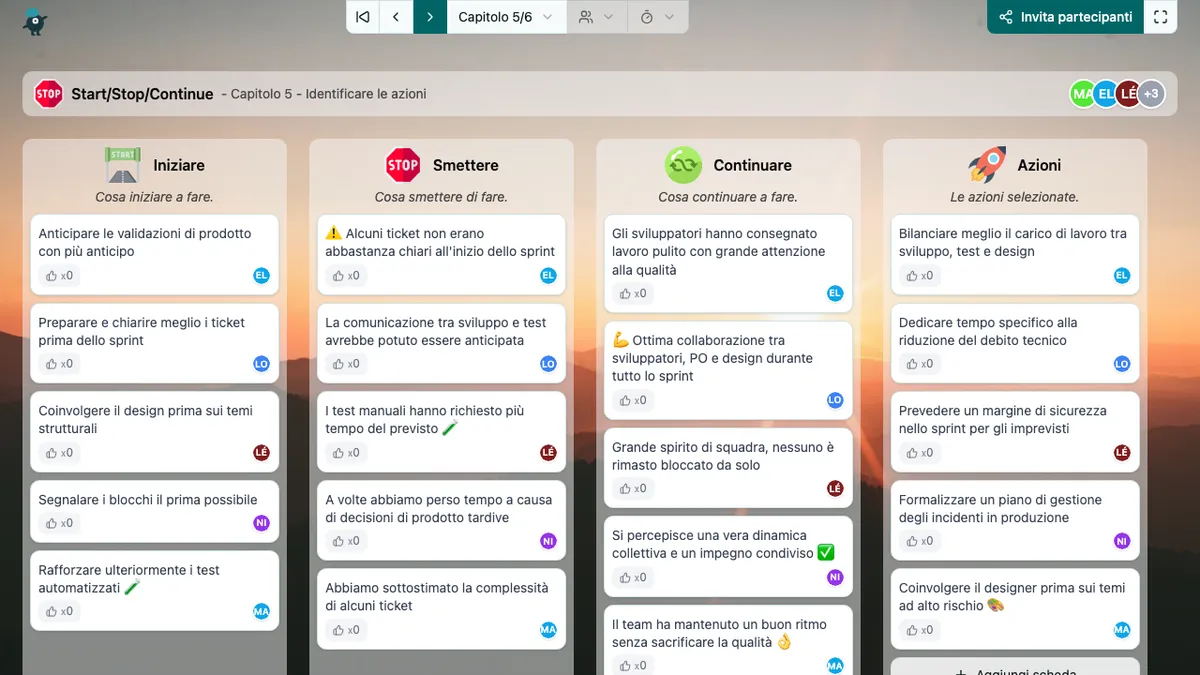Screen dimensions: 1200x675
Task: Click the Continuare column green loop icon
Action: coord(683,165)
